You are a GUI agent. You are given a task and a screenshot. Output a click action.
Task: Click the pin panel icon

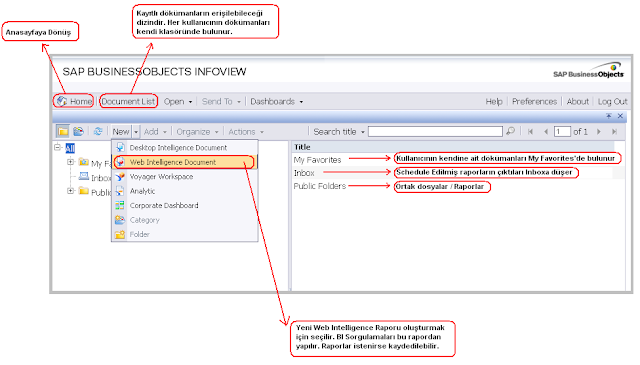click(x=609, y=116)
